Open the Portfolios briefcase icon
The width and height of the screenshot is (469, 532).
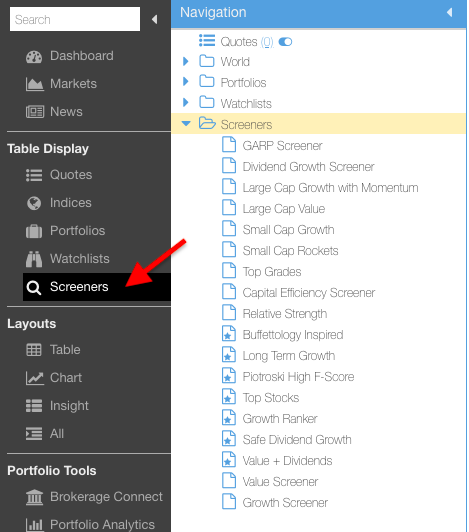(34, 231)
